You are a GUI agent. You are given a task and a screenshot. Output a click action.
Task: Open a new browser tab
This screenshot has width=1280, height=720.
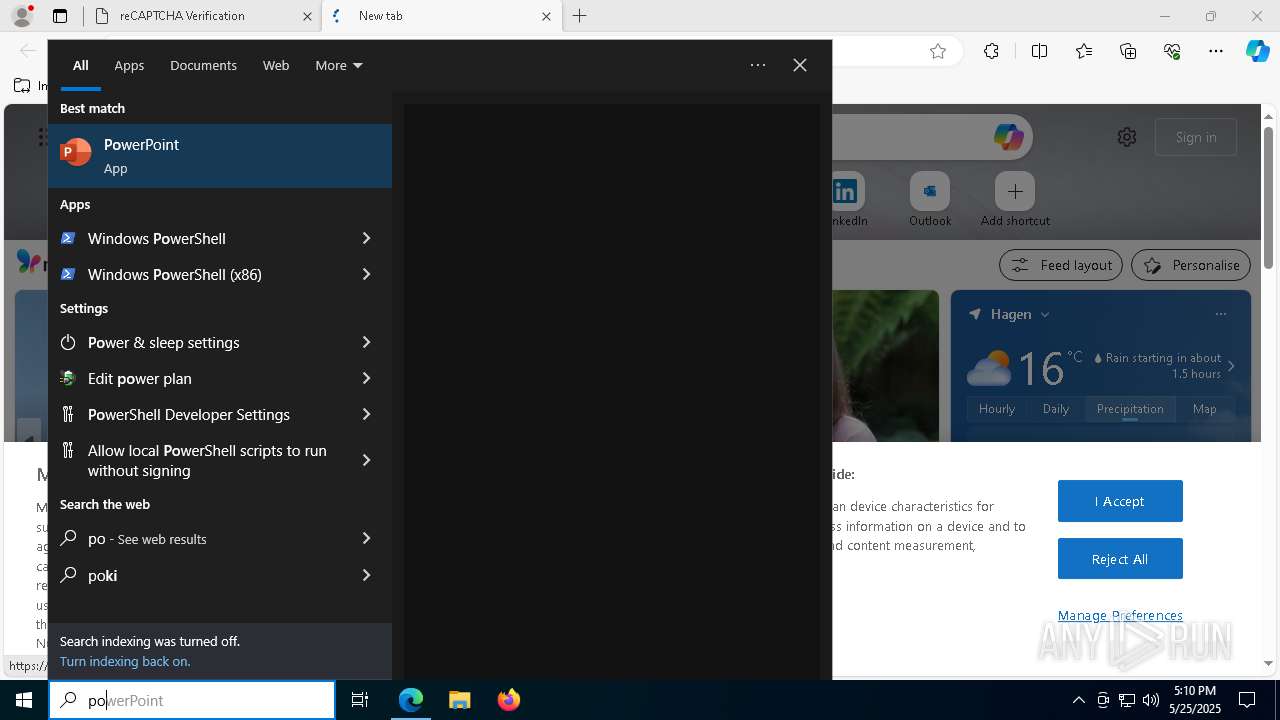pyautogui.click(x=580, y=16)
